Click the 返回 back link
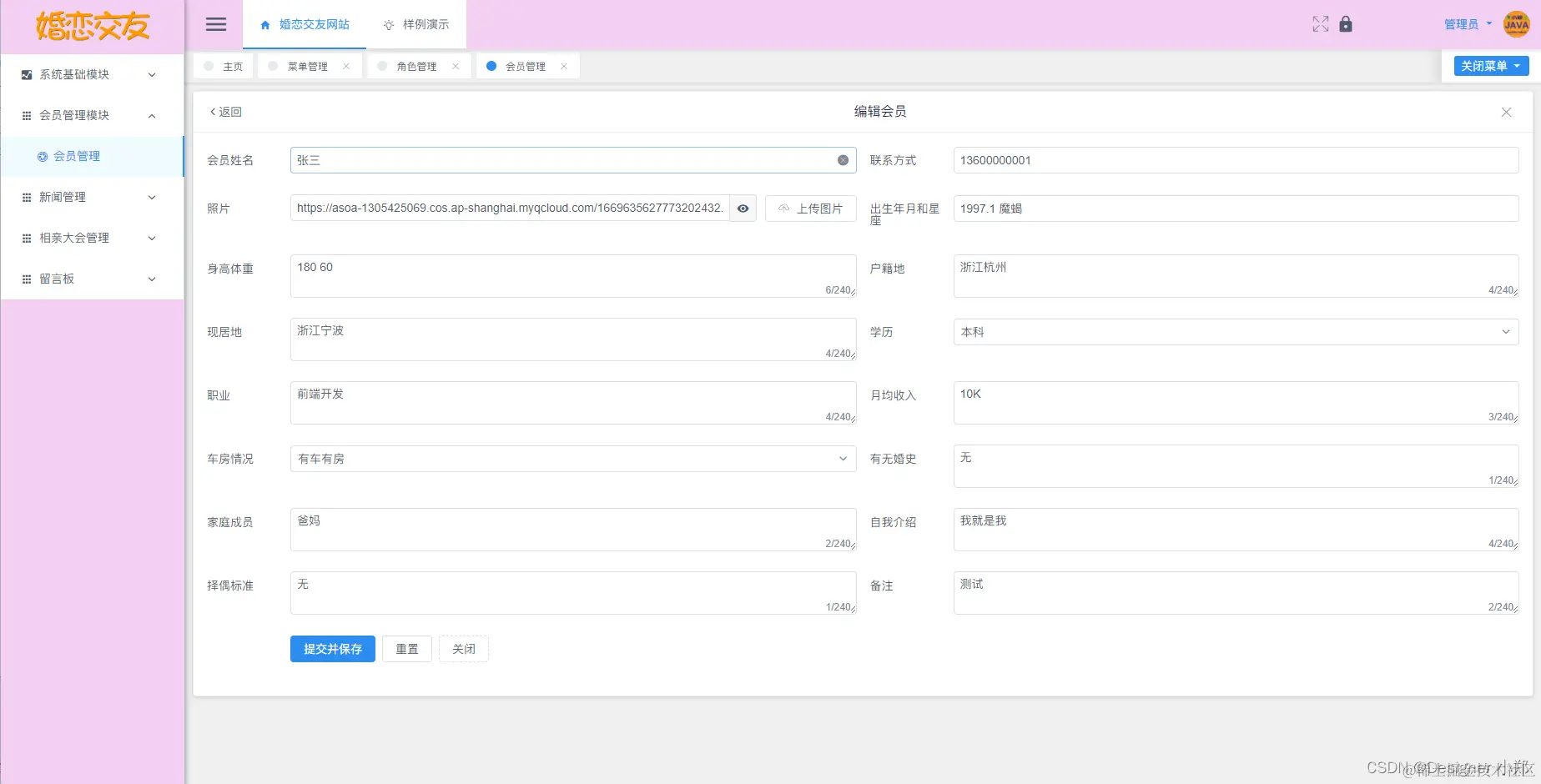This screenshot has height=784, width=1541. (x=225, y=112)
